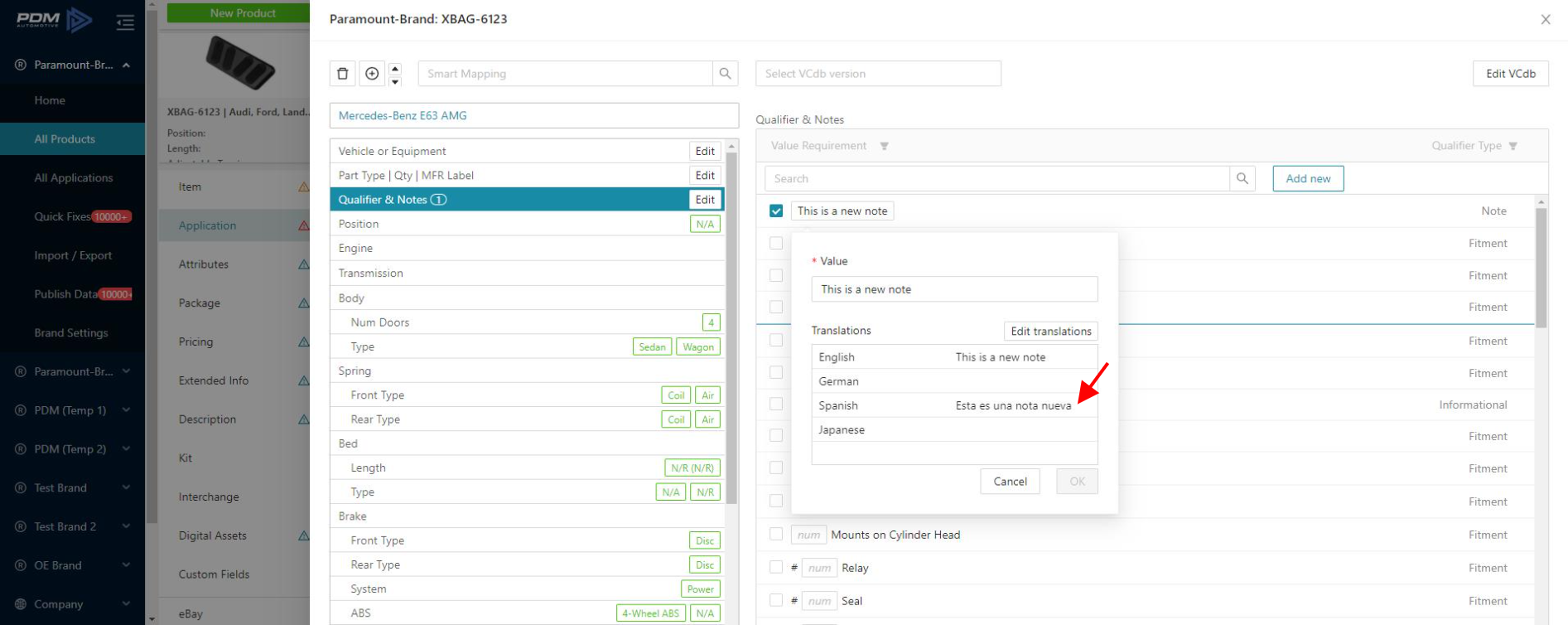The width and height of the screenshot is (1568, 625).
Task: Open Select VCdb version dropdown
Action: [878, 74]
